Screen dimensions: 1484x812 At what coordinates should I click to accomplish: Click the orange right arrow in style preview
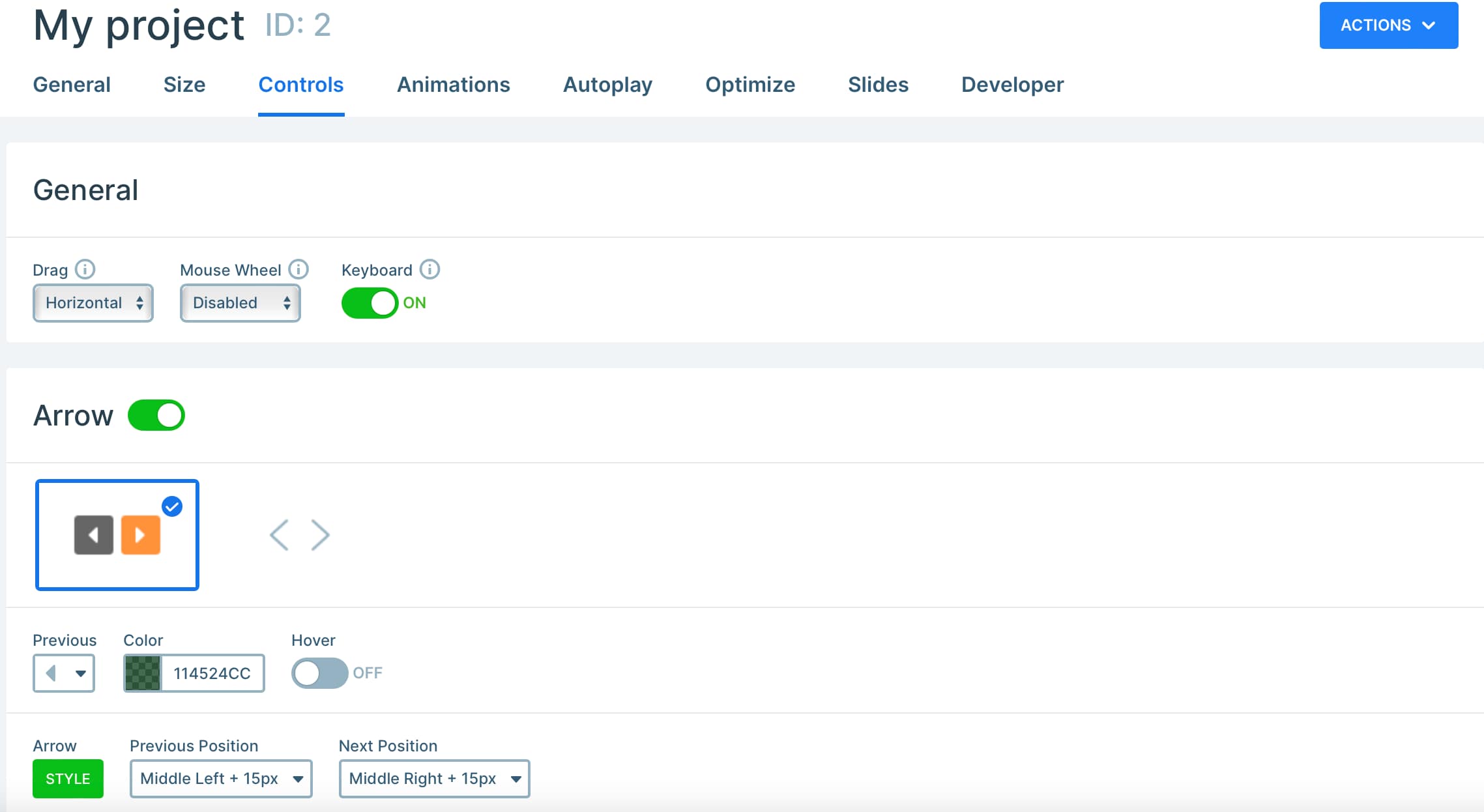(x=141, y=534)
